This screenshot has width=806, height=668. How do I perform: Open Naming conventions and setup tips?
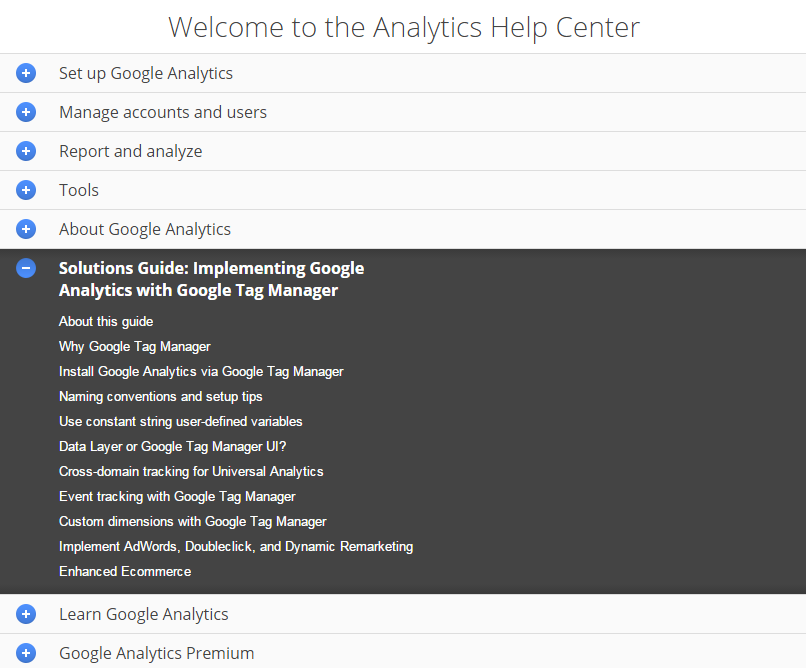click(x=161, y=396)
